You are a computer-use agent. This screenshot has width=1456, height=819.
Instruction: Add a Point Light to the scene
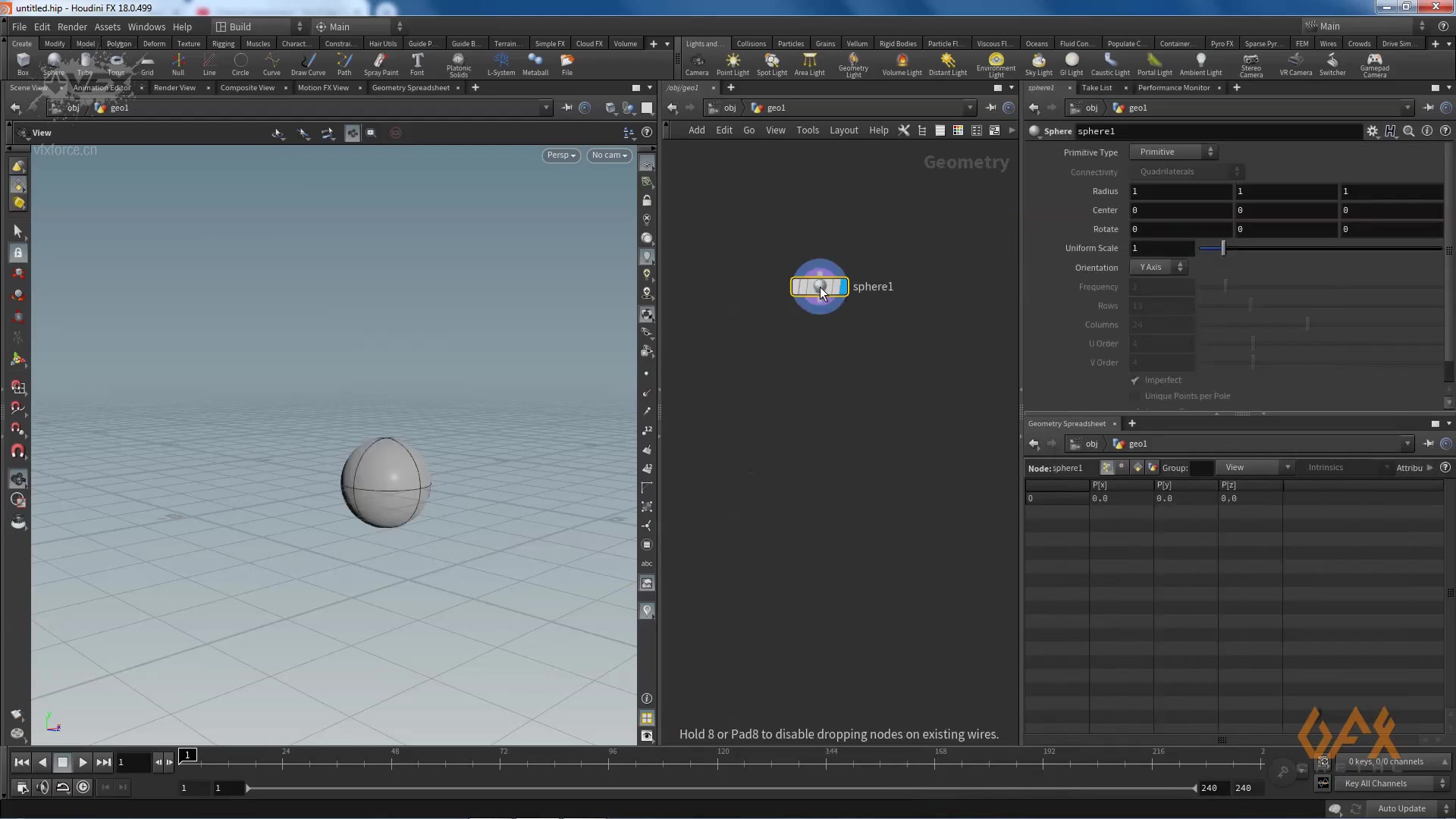coord(733,64)
